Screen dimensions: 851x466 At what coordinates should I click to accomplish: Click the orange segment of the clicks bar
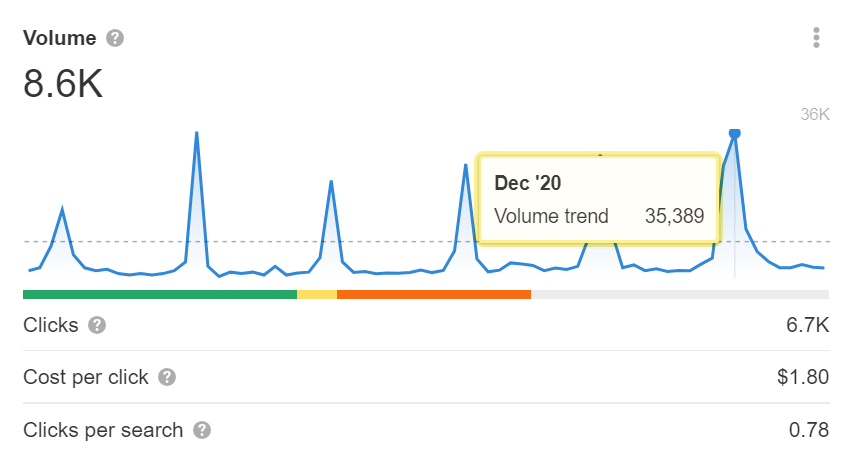click(x=434, y=294)
